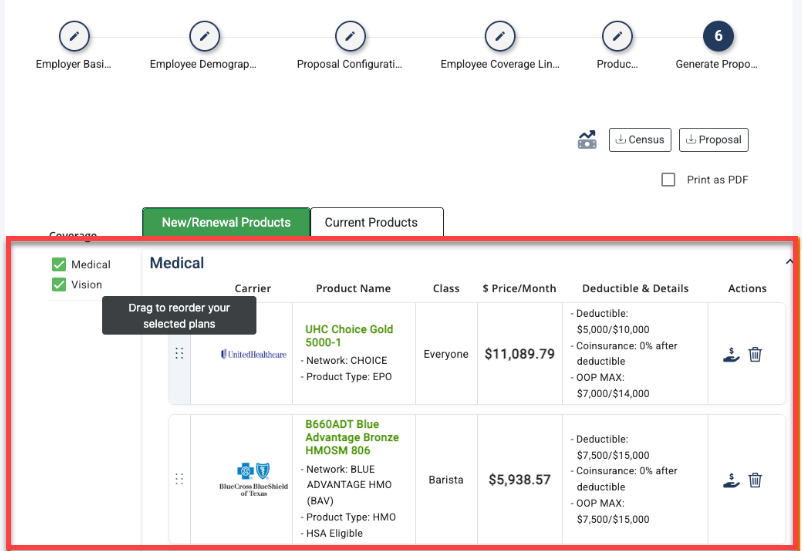Click the Employee Coverage Lin... step label
Image resolution: width=802 pixels, height=551 pixels.
(500, 64)
